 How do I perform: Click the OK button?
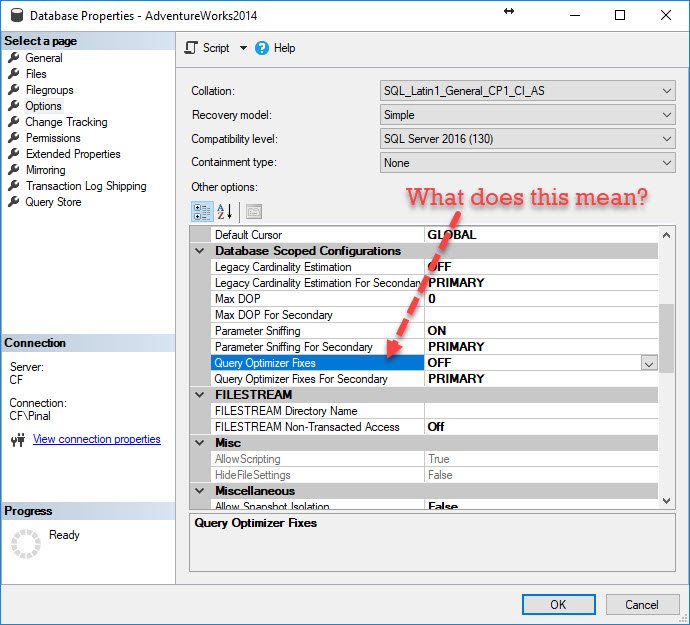coord(558,605)
